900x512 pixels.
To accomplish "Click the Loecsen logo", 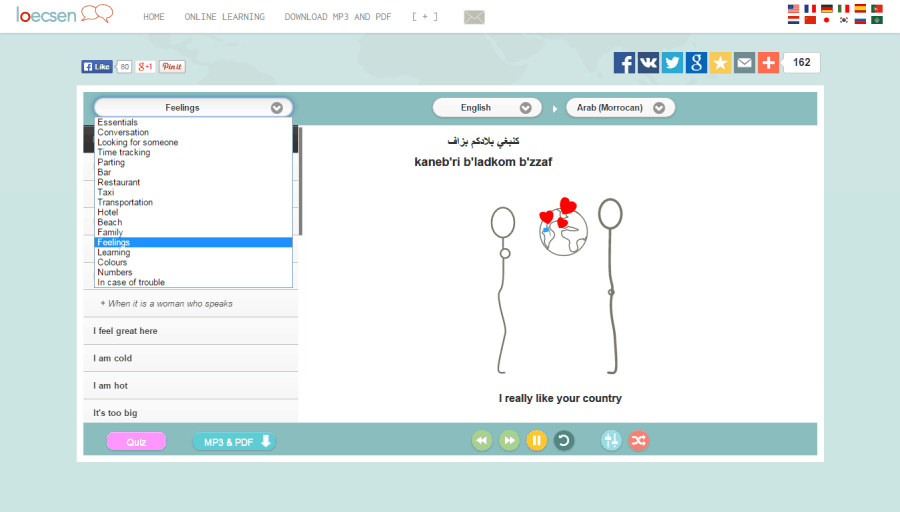I will point(64,14).
